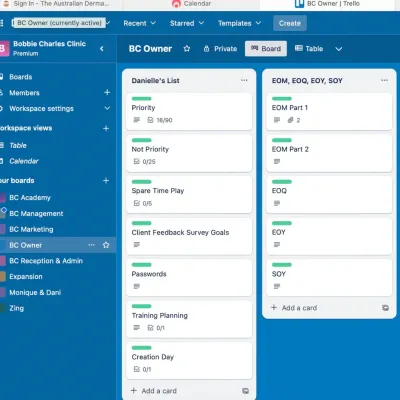Open Danielle's List actions menu
400x400 pixels.
click(244, 80)
